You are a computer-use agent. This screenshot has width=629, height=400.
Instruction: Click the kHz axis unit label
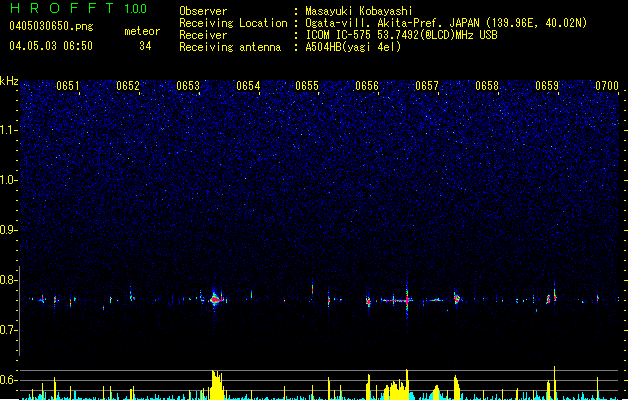(x=9, y=81)
